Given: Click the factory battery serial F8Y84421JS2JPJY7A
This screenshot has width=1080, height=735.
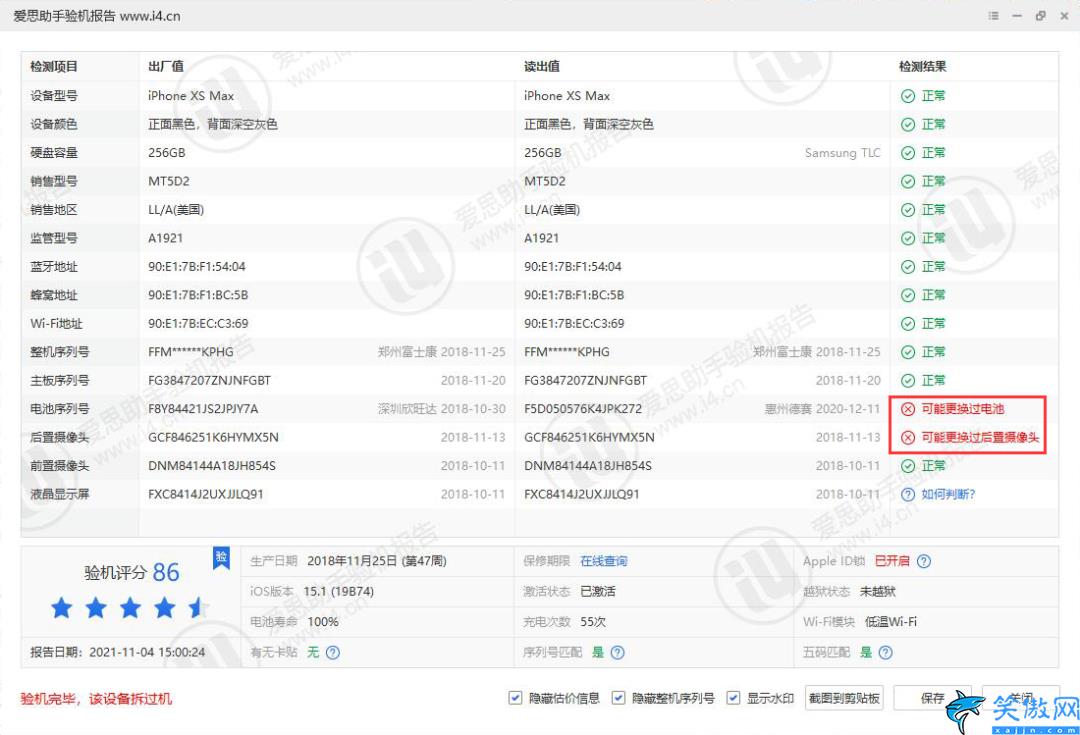Looking at the screenshot, I should coord(203,409).
